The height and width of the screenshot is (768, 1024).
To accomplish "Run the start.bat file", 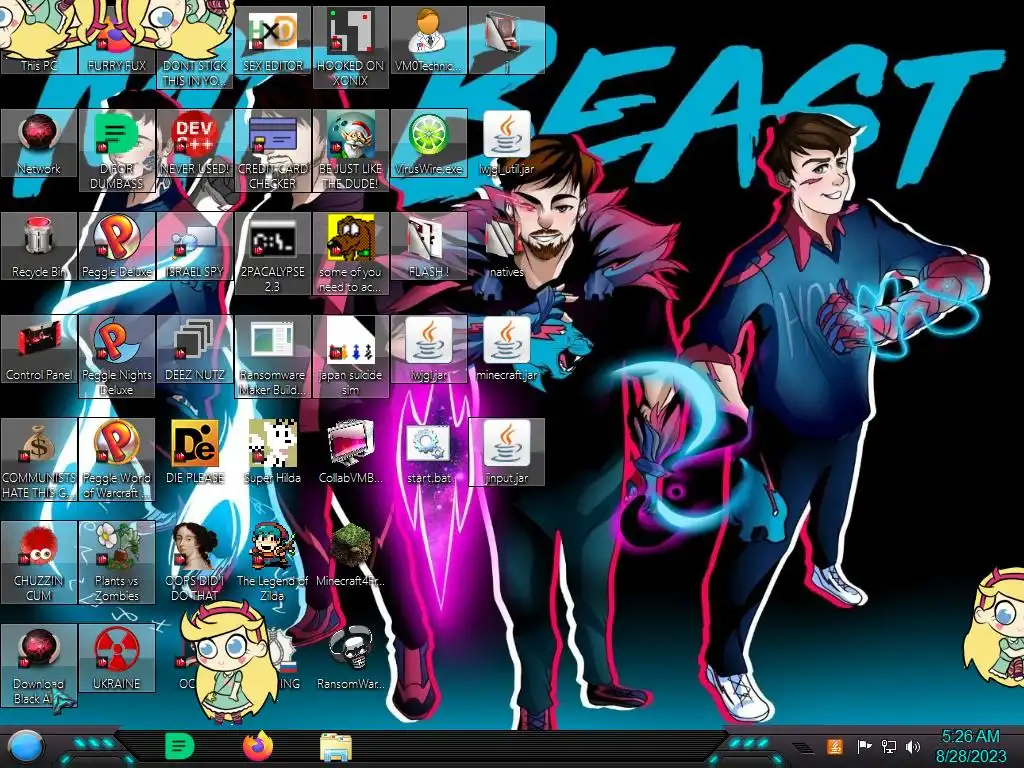I will [x=428, y=453].
